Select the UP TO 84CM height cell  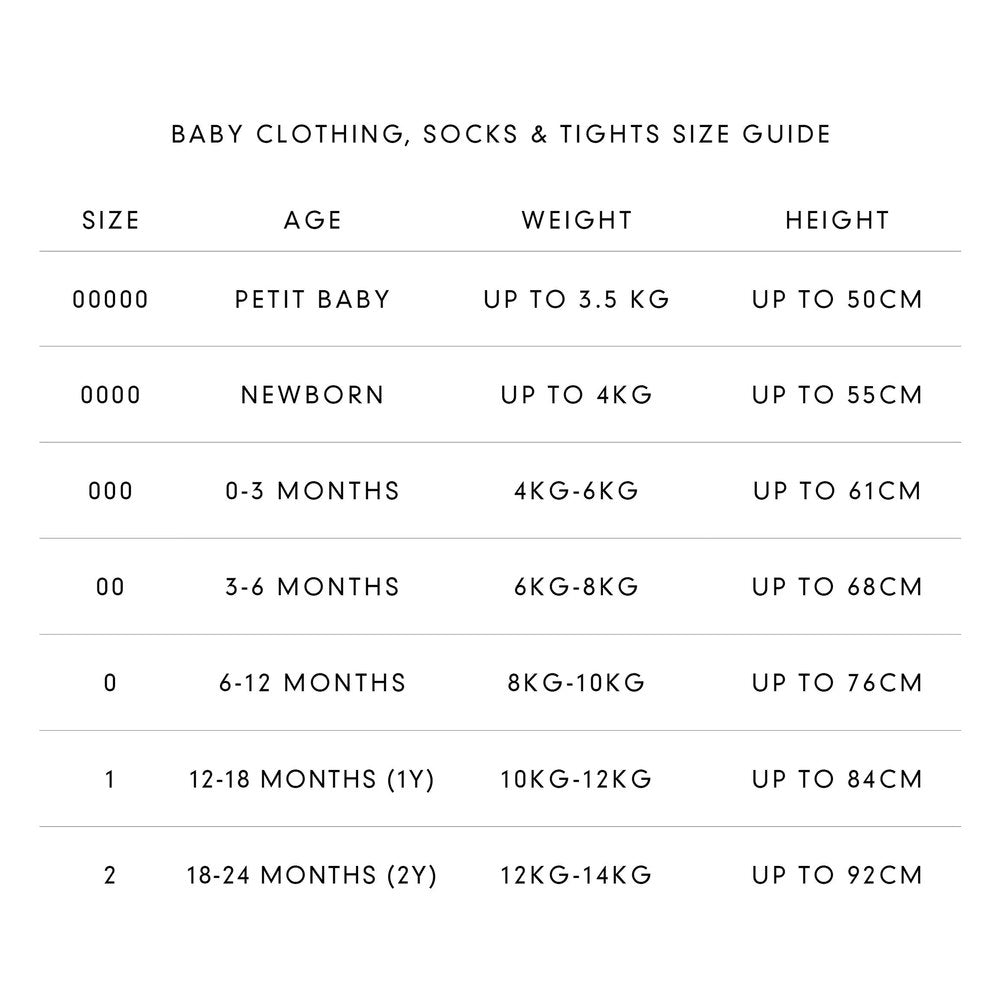click(837, 779)
